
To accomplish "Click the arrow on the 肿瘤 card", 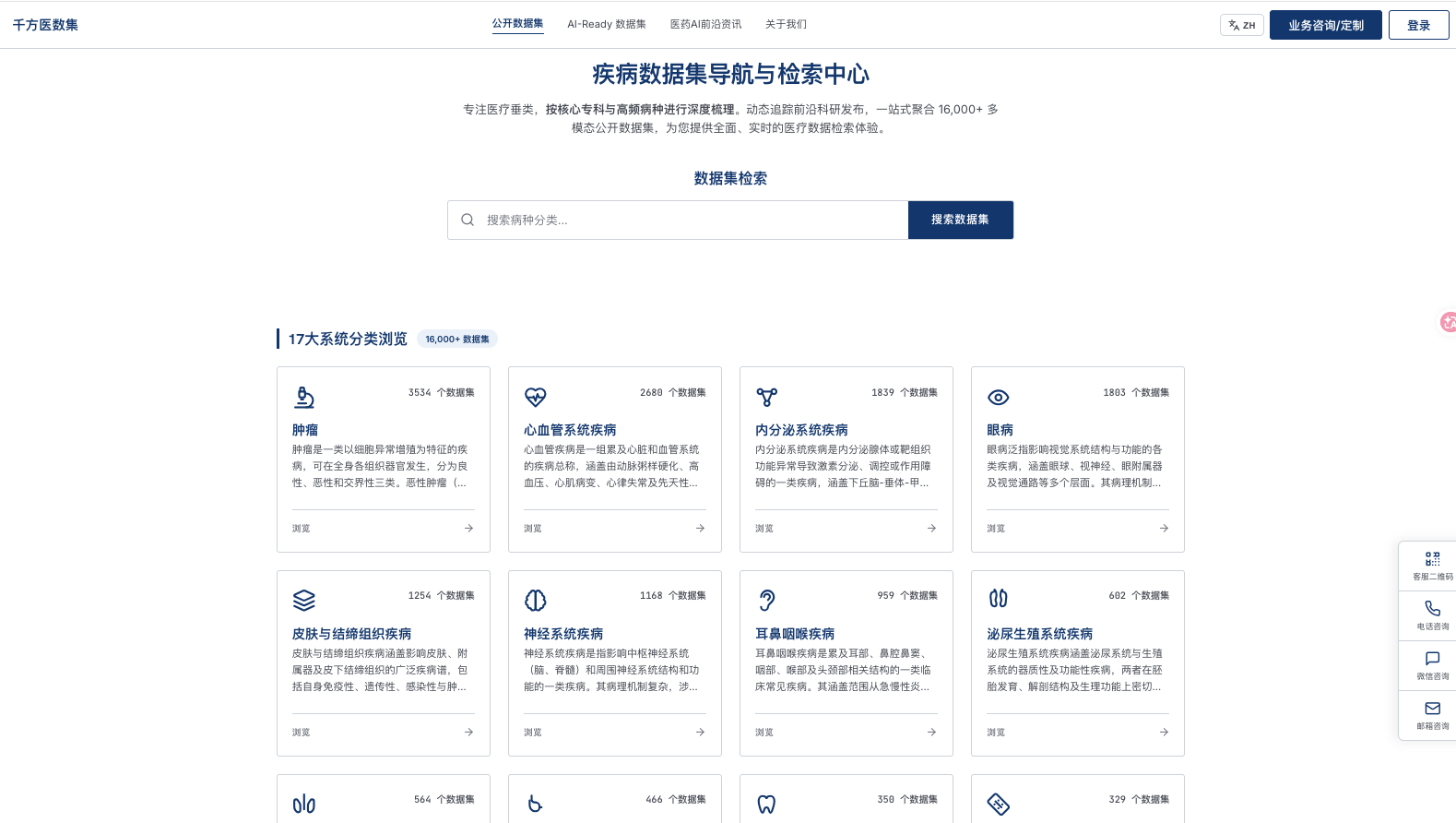I will 468,529.
